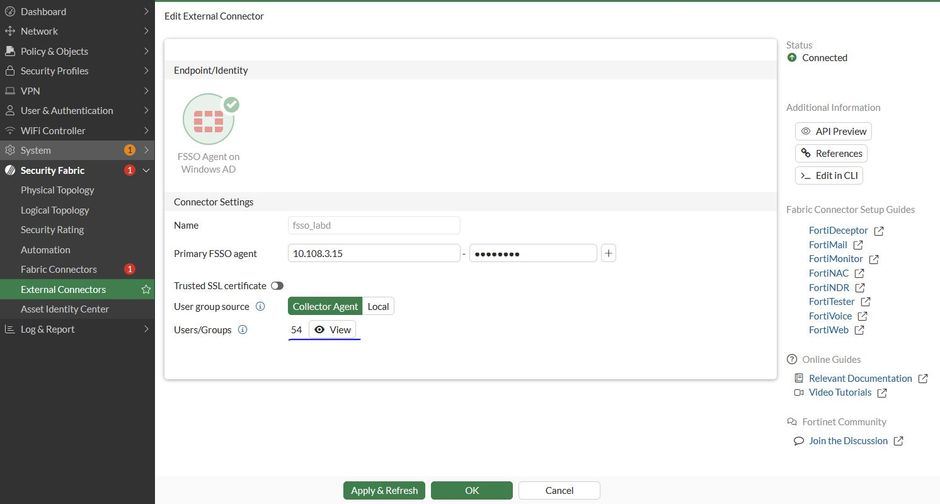This screenshot has height=504, width=940.
Task: Click the favorite star on External Connectors
Action: (x=146, y=289)
